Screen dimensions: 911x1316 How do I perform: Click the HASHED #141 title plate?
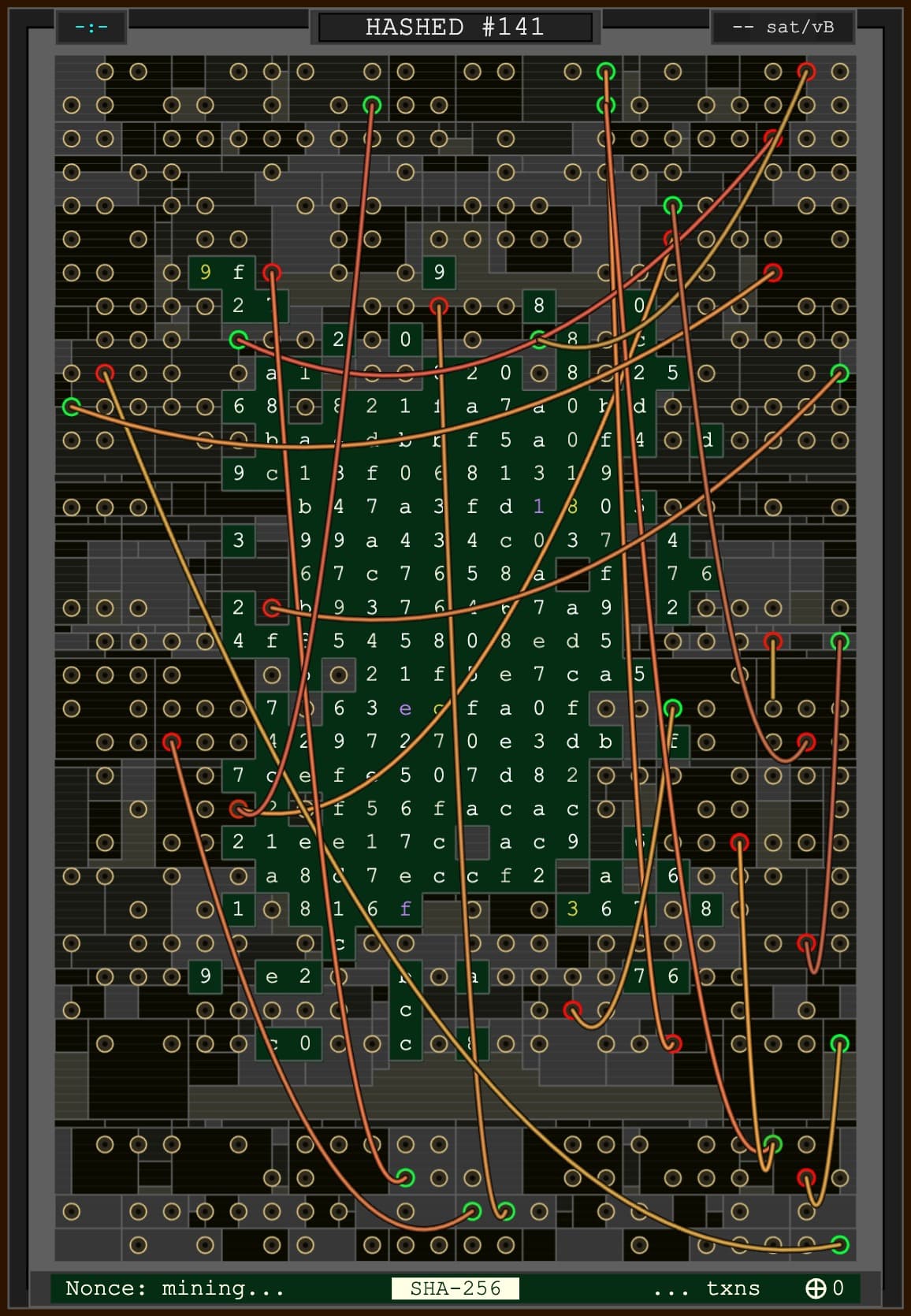click(455, 27)
